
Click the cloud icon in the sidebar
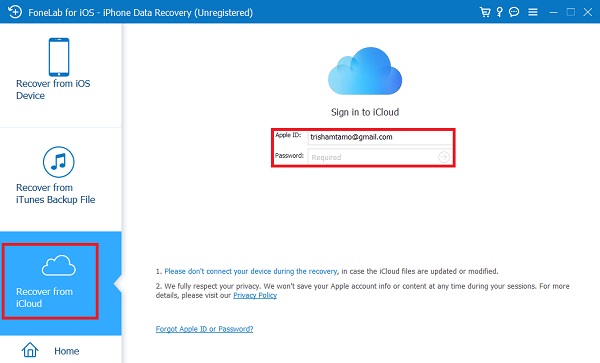click(x=59, y=265)
